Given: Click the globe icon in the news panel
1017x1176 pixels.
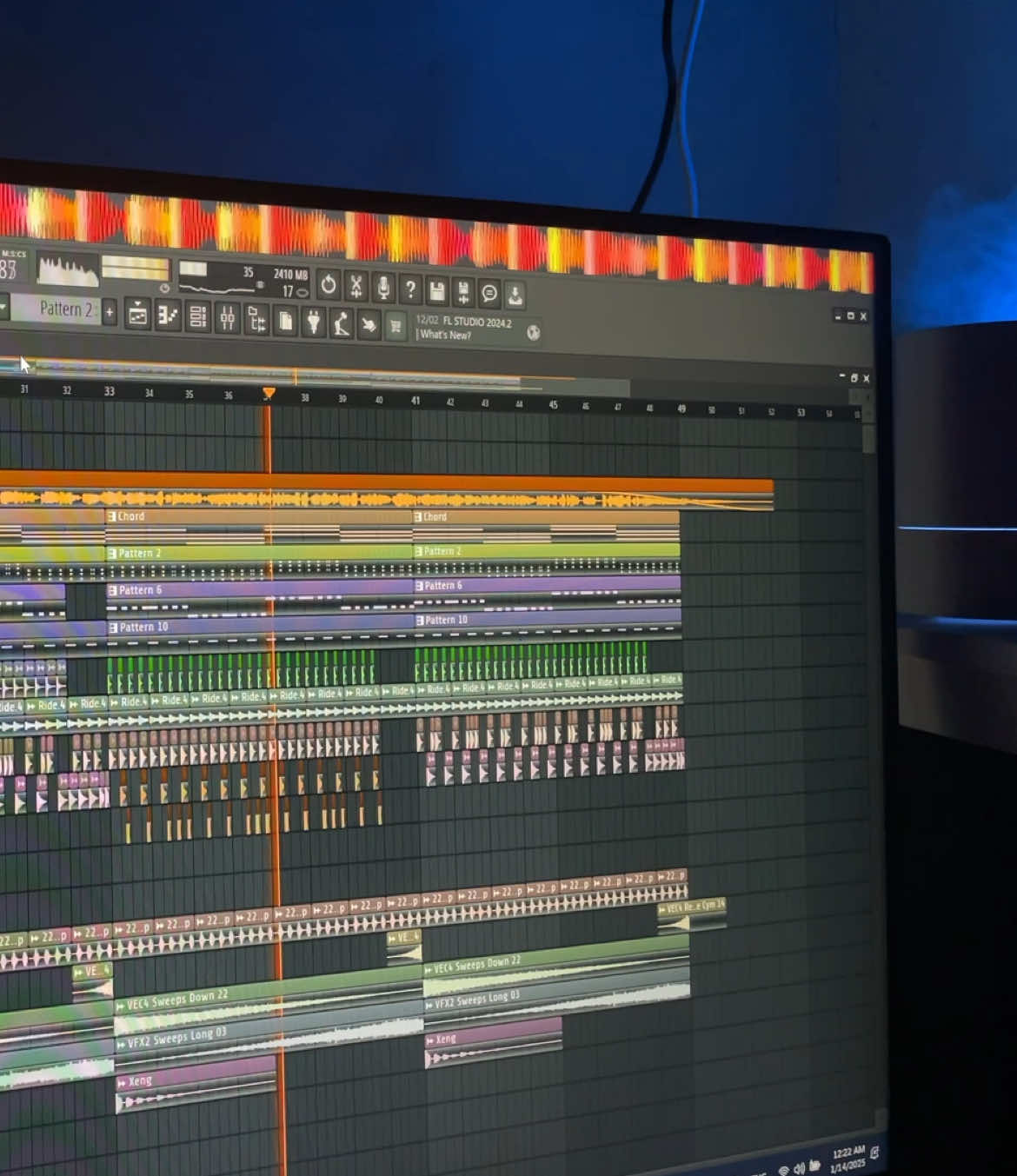Looking at the screenshot, I should [x=533, y=332].
